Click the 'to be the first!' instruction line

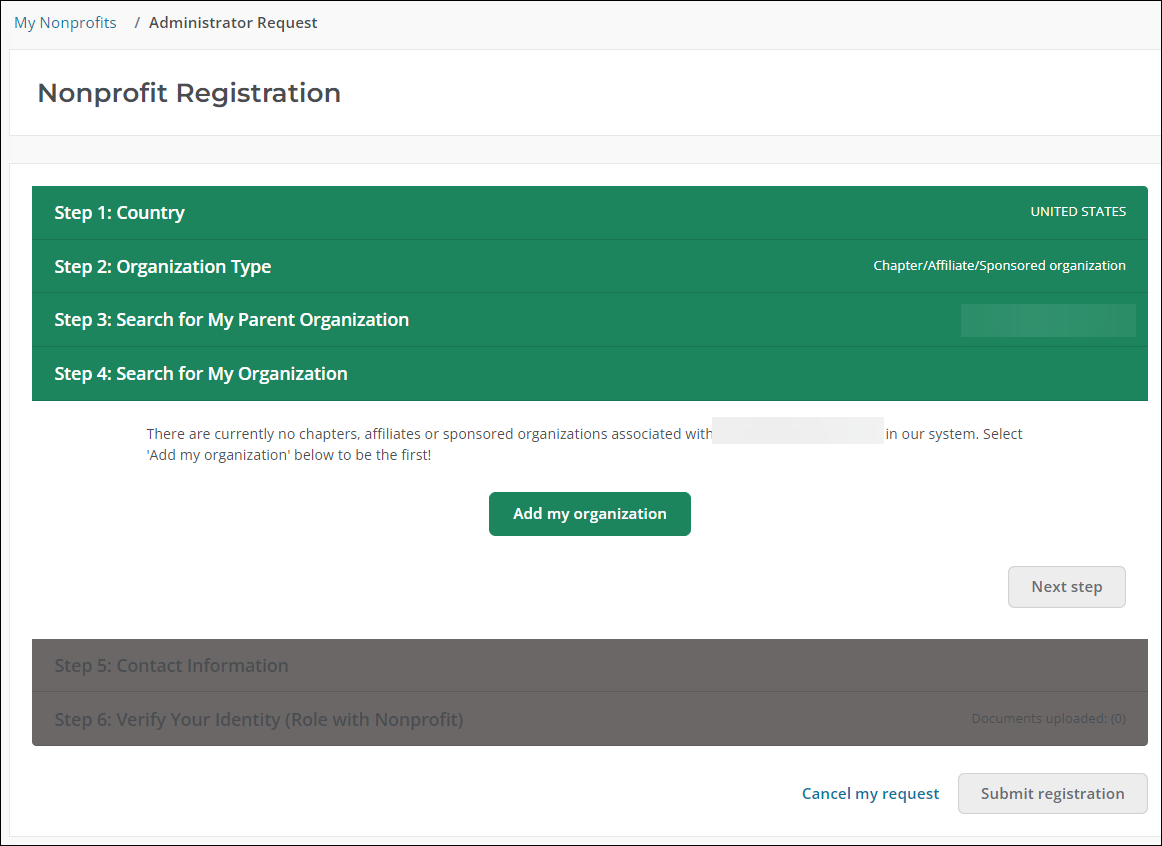(289, 456)
